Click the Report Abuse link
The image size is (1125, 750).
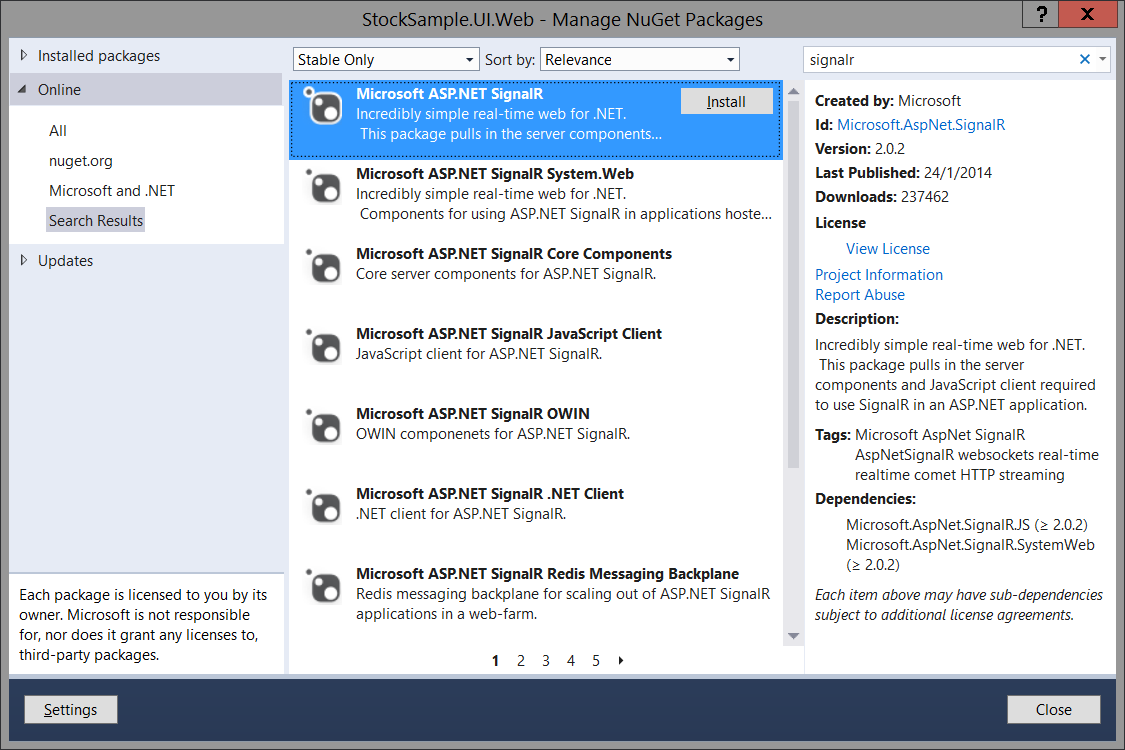(x=859, y=294)
